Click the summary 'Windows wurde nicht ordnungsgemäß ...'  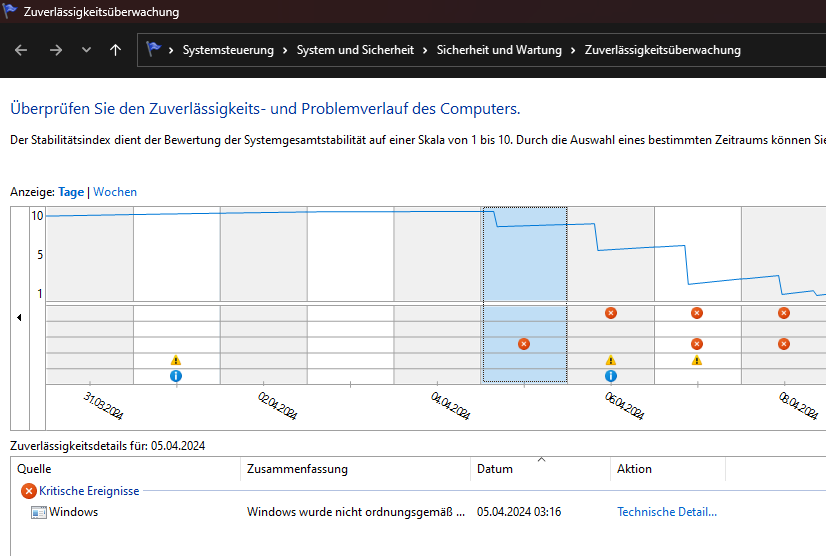point(356,512)
